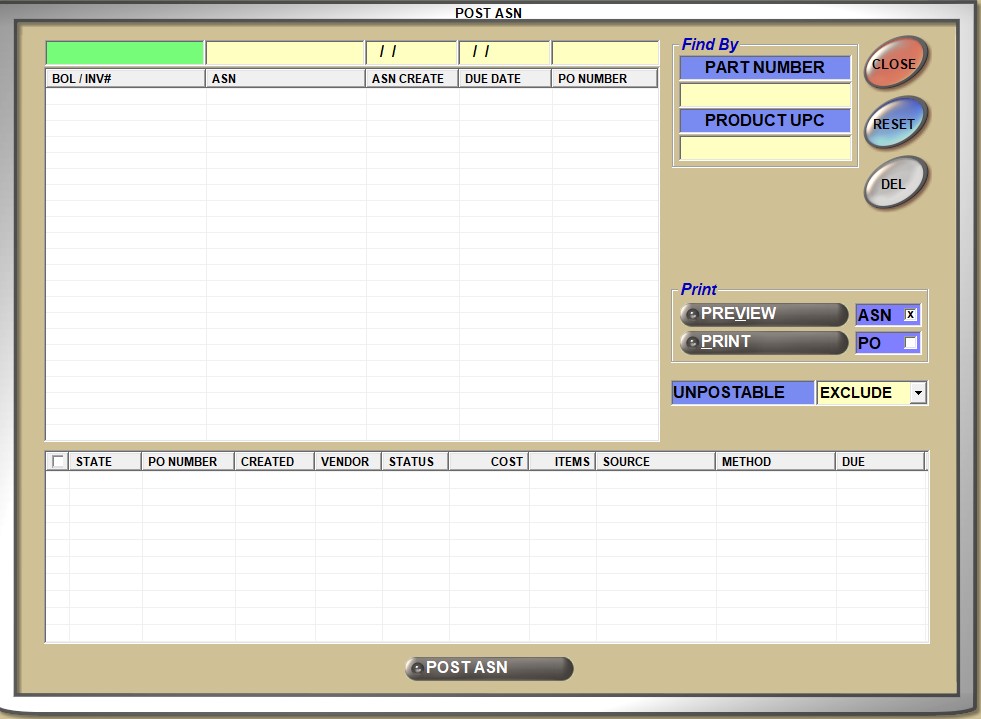This screenshot has width=981, height=719.
Task: Click the COST column header
Action: point(488,461)
